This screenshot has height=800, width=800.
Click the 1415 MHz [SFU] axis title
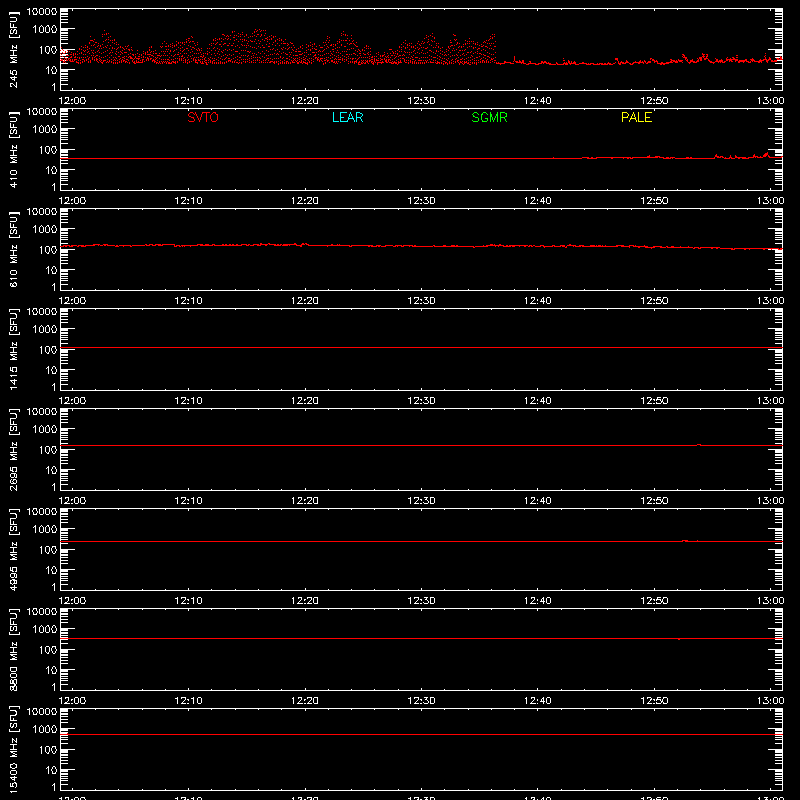tap(13, 349)
